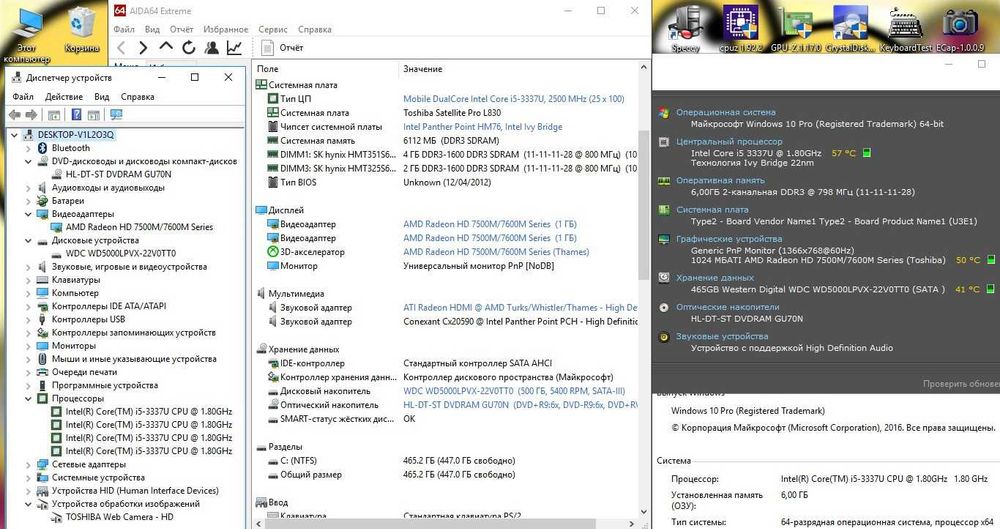Click AIDA64 horizontal scrollbar right arrow

[x=631, y=524]
